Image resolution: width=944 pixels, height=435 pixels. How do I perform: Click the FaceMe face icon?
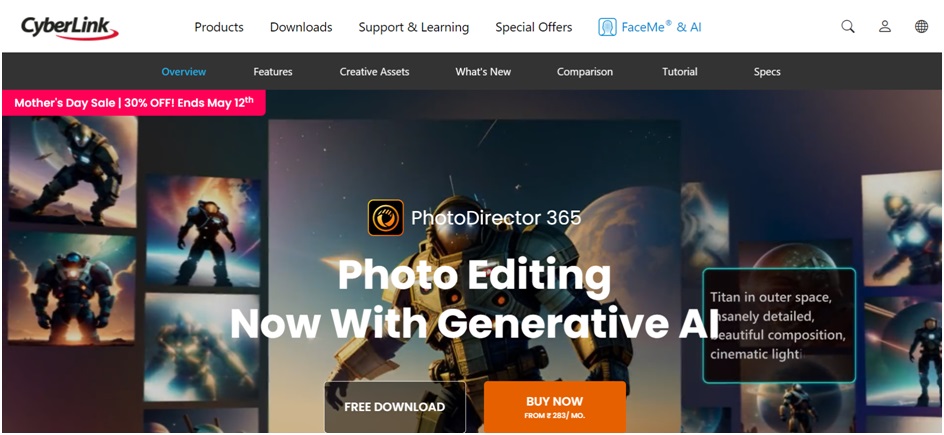tap(607, 27)
